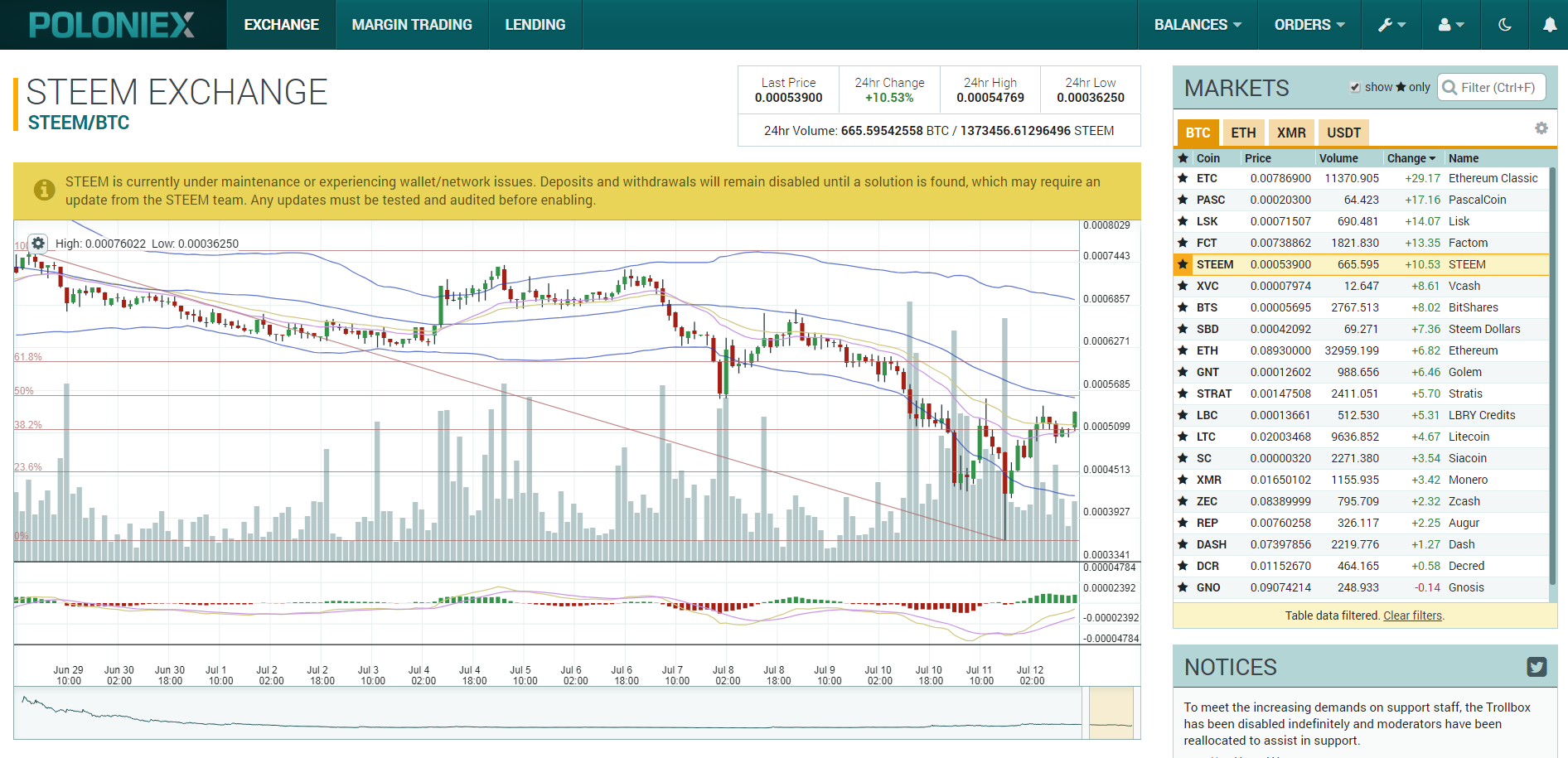This screenshot has width=1568, height=758.
Task: Focus the markets Filter field
Action: [1492, 87]
